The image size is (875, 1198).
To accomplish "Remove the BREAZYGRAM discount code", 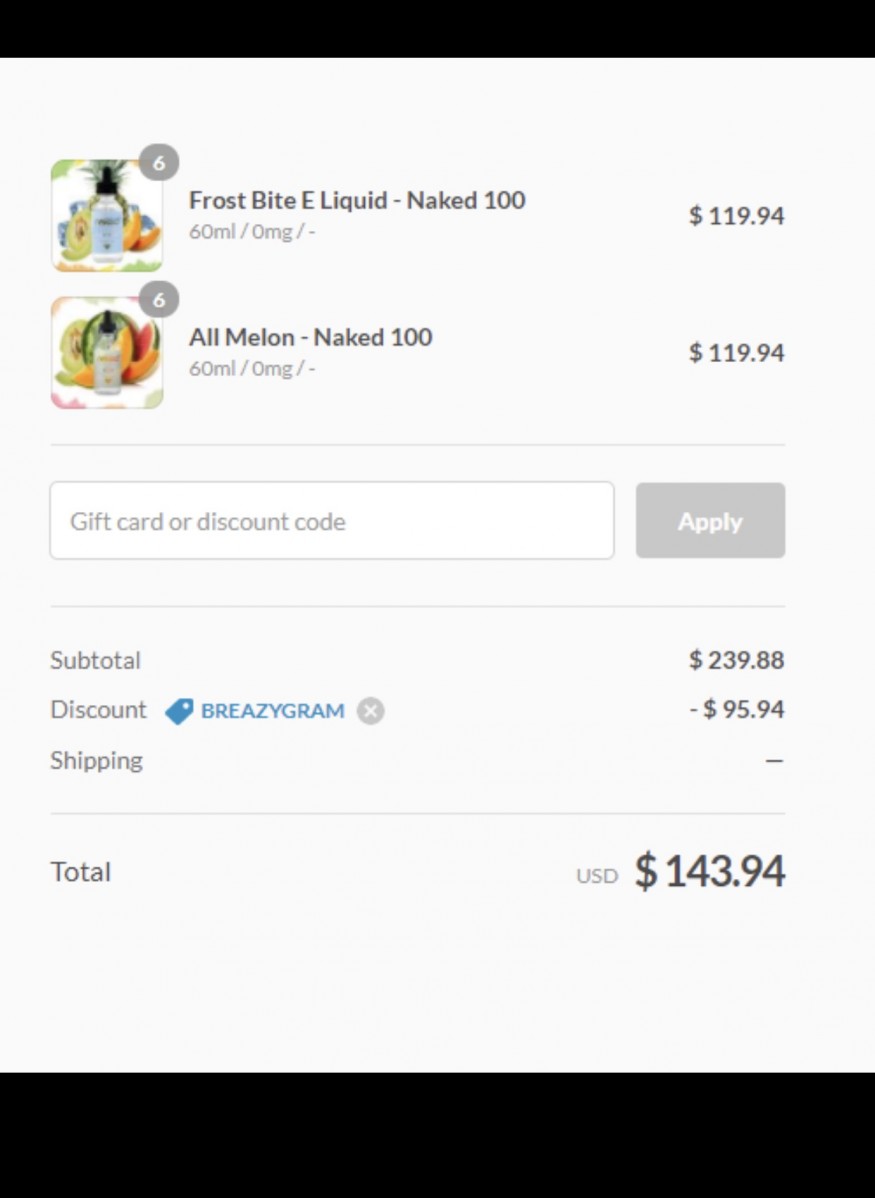I will (x=371, y=711).
